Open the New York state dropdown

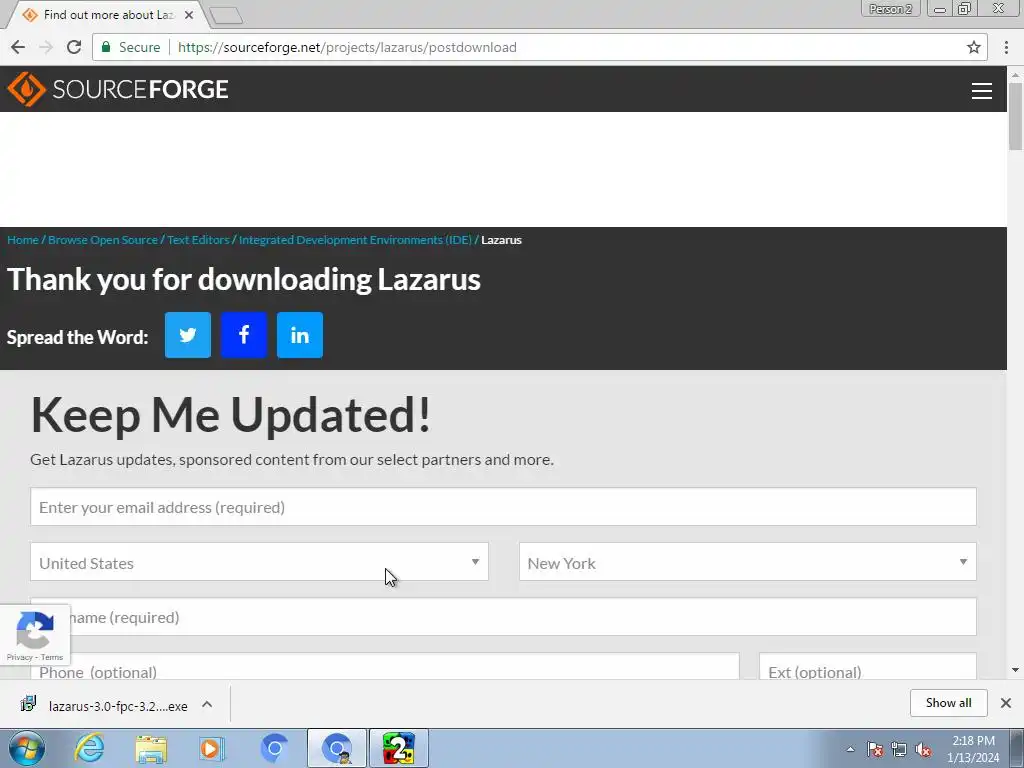click(x=748, y=562)
